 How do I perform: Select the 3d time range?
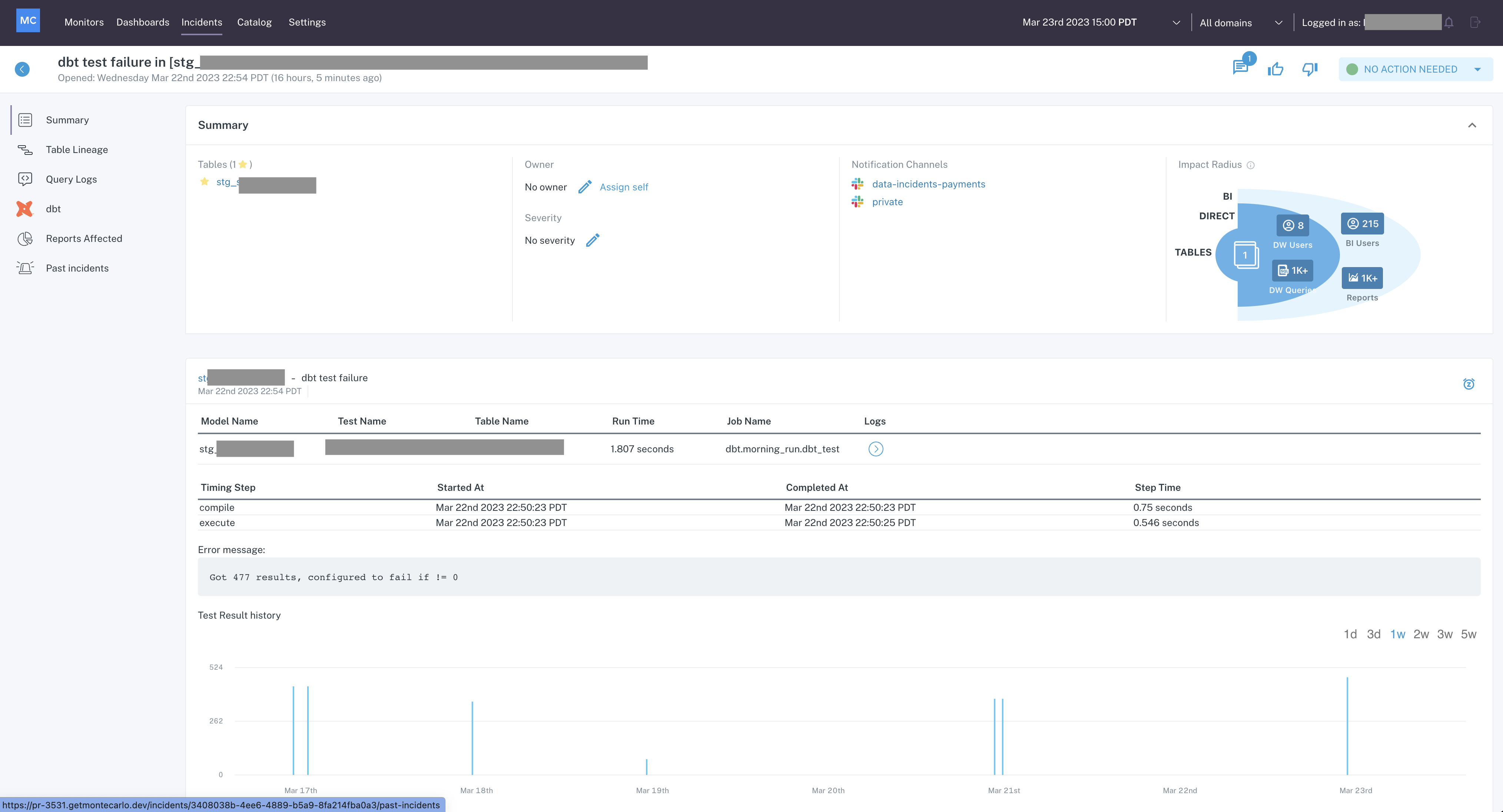1373,634
